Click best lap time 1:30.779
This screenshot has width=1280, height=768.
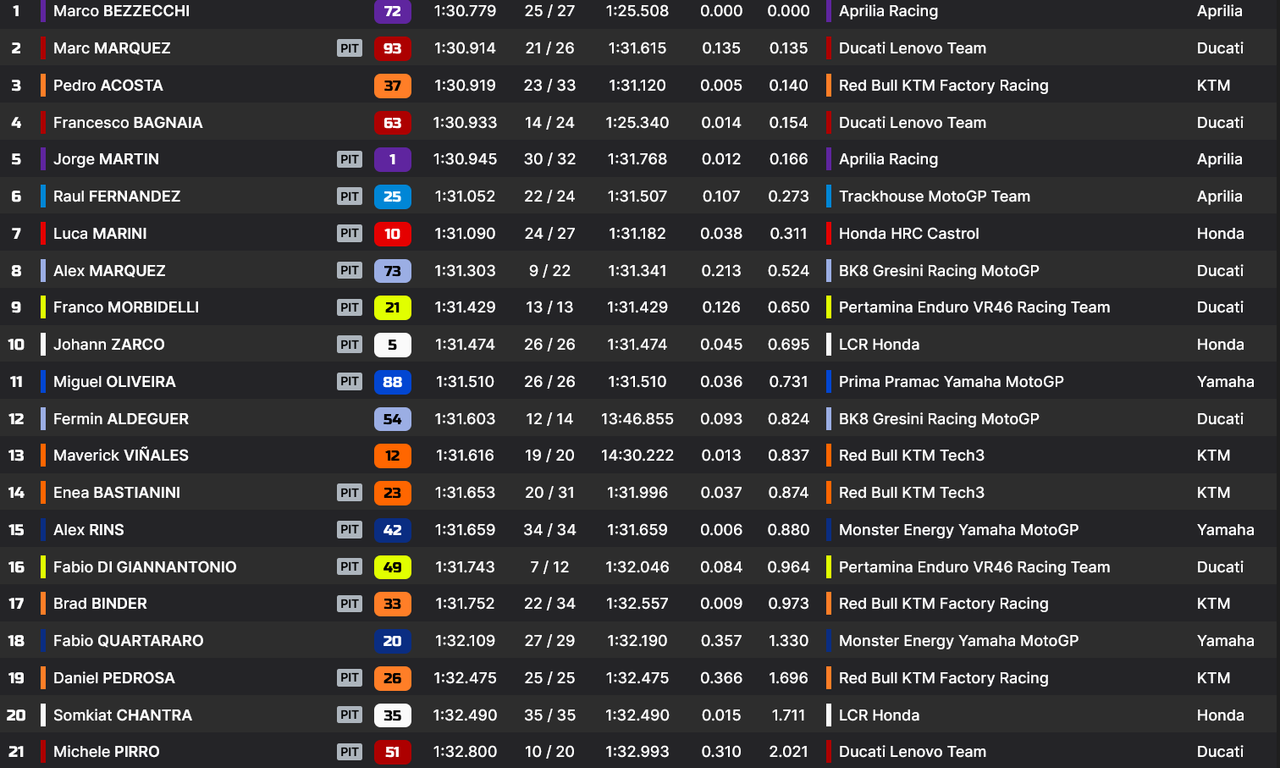pyautogui.click(x=464, y=11)
